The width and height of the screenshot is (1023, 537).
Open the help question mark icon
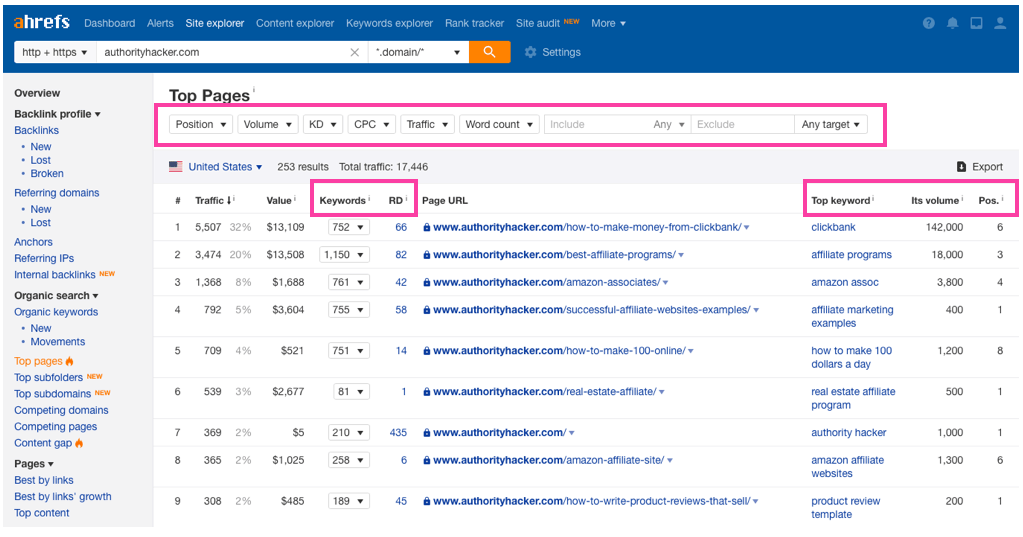pos(928,23)
